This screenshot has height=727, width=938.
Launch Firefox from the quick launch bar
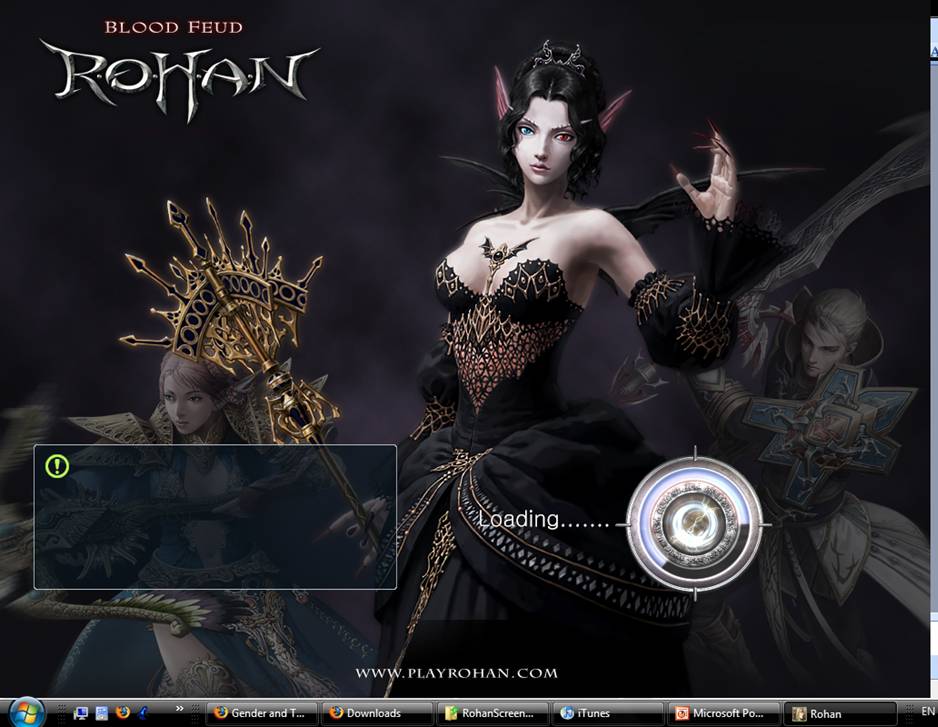pos(123,713)
